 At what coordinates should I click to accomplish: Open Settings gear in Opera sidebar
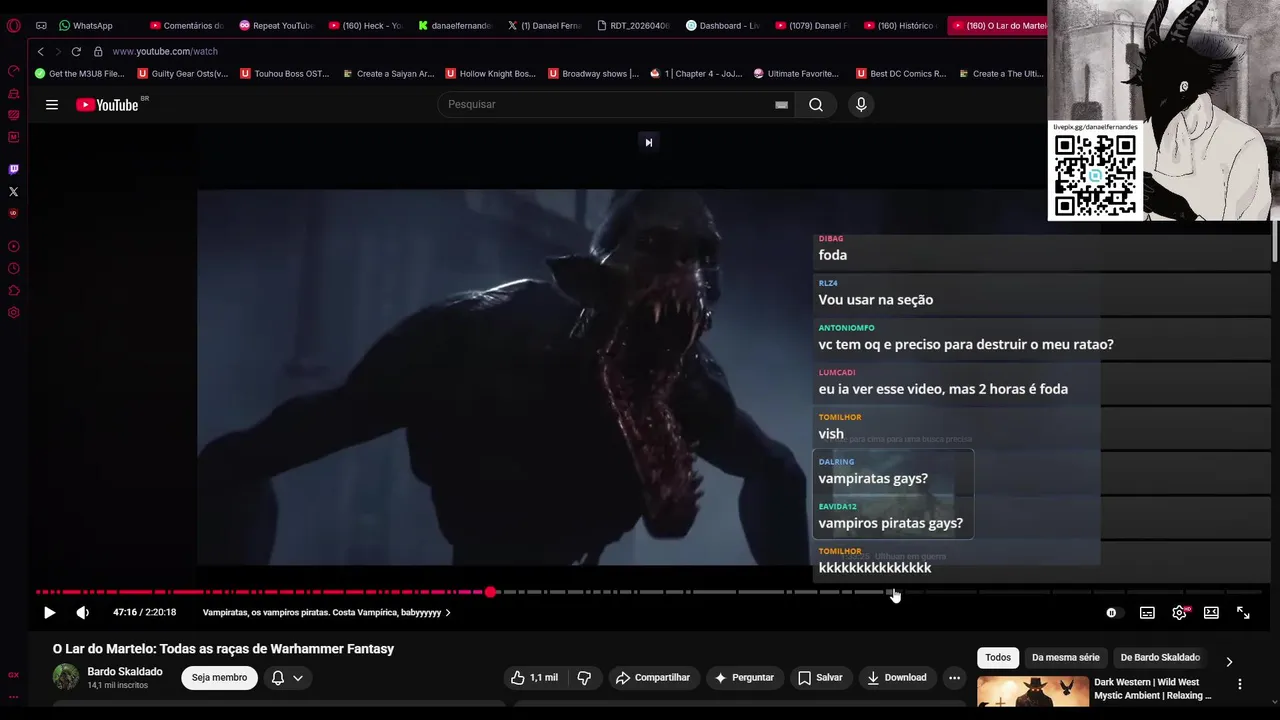(13, 313)
